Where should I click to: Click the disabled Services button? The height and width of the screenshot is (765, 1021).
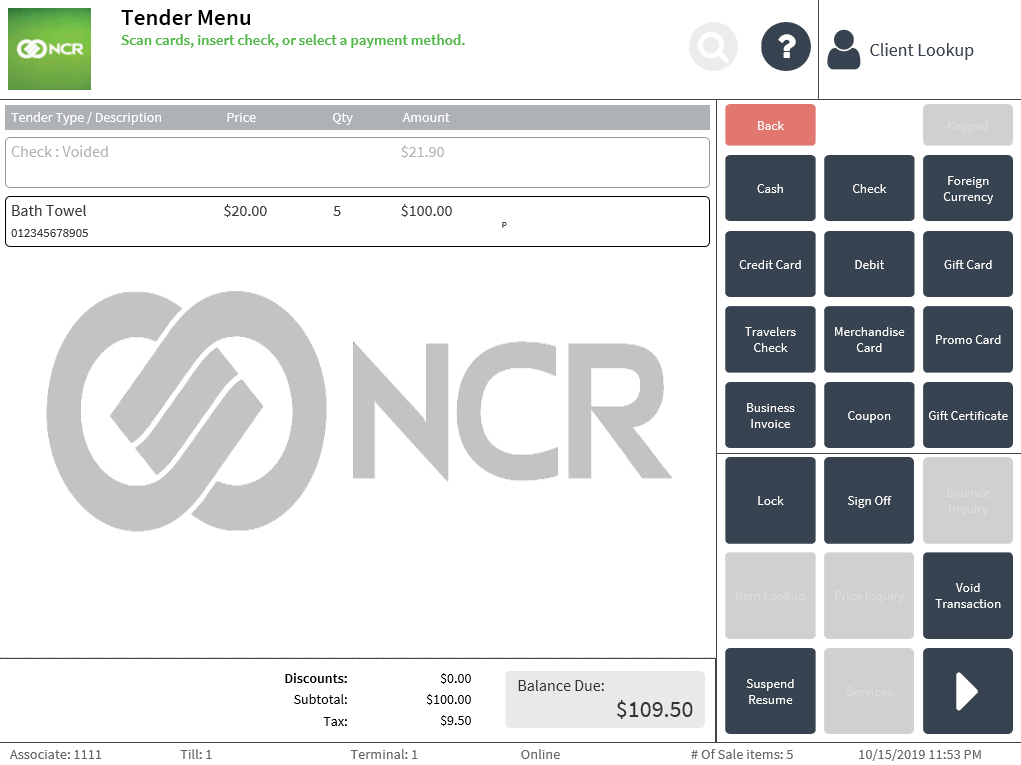pyautogui.click(x=869, y=691)
